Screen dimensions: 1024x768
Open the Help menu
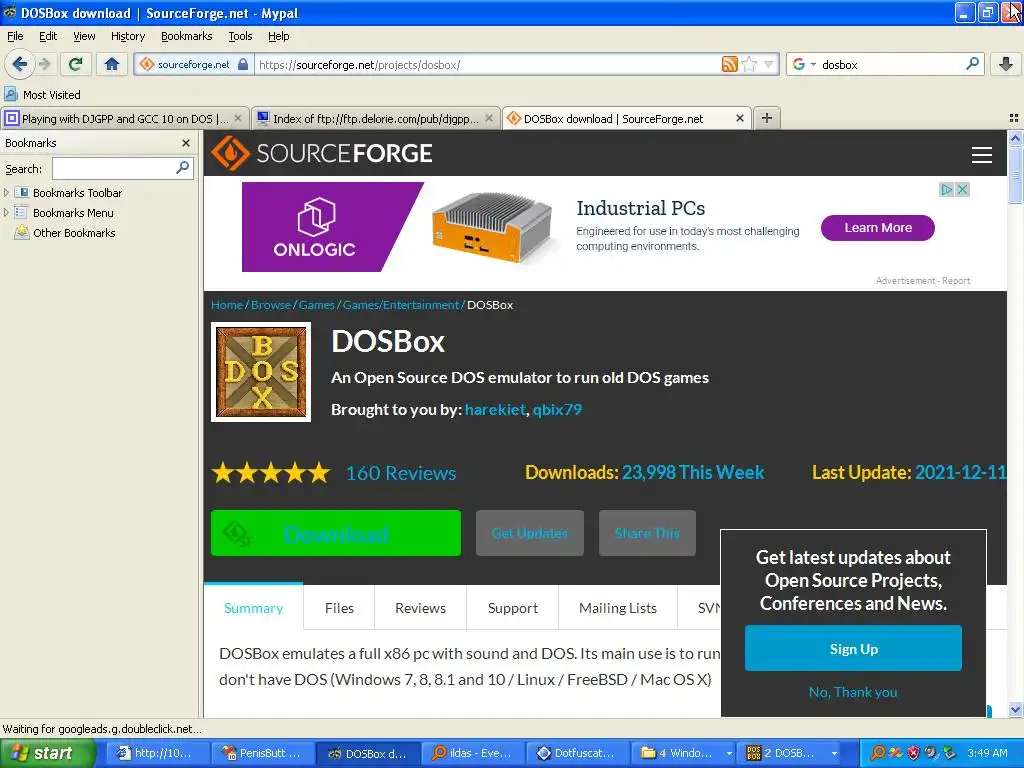click(278, 36)
